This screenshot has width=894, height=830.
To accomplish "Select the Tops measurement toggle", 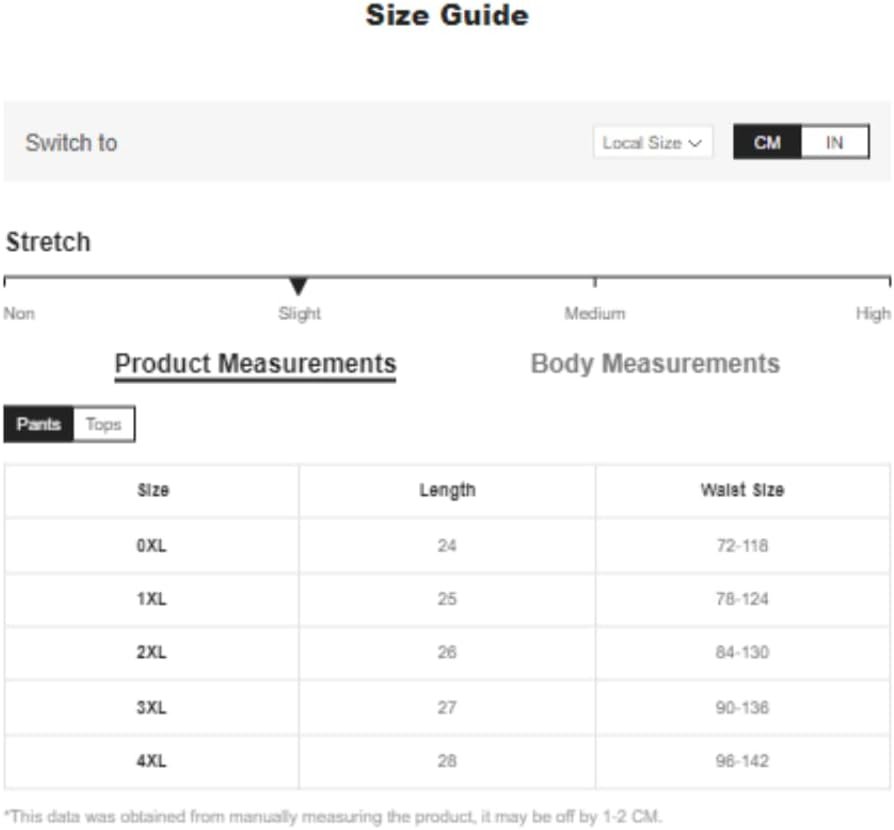I will [x=104, y=424].
